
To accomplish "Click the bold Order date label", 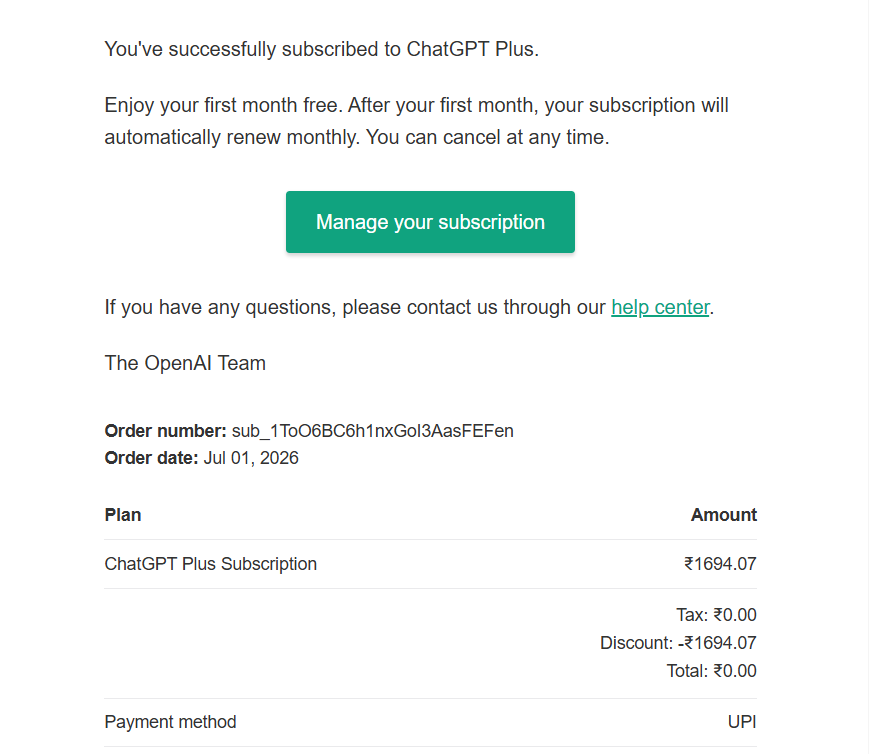I will pos(151,458).
